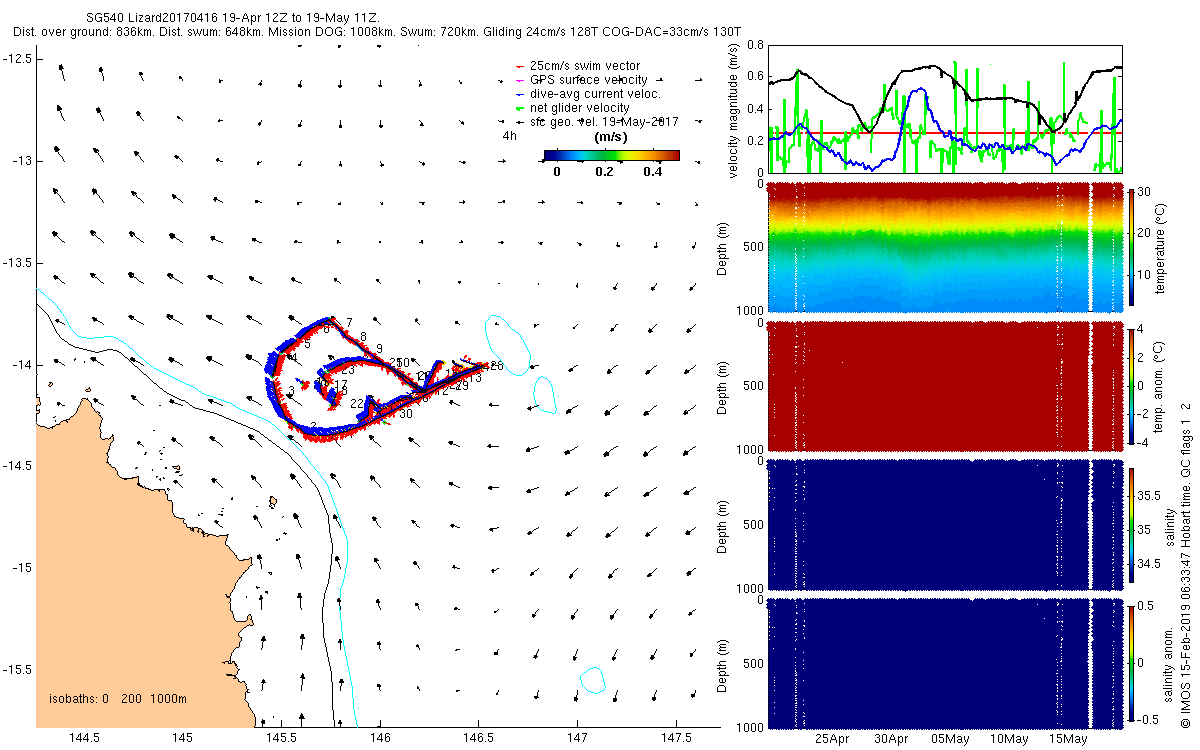Click the '145.5' longitude tick on the map
Screen dimensions: 1200x750
[x=281, y=738]
